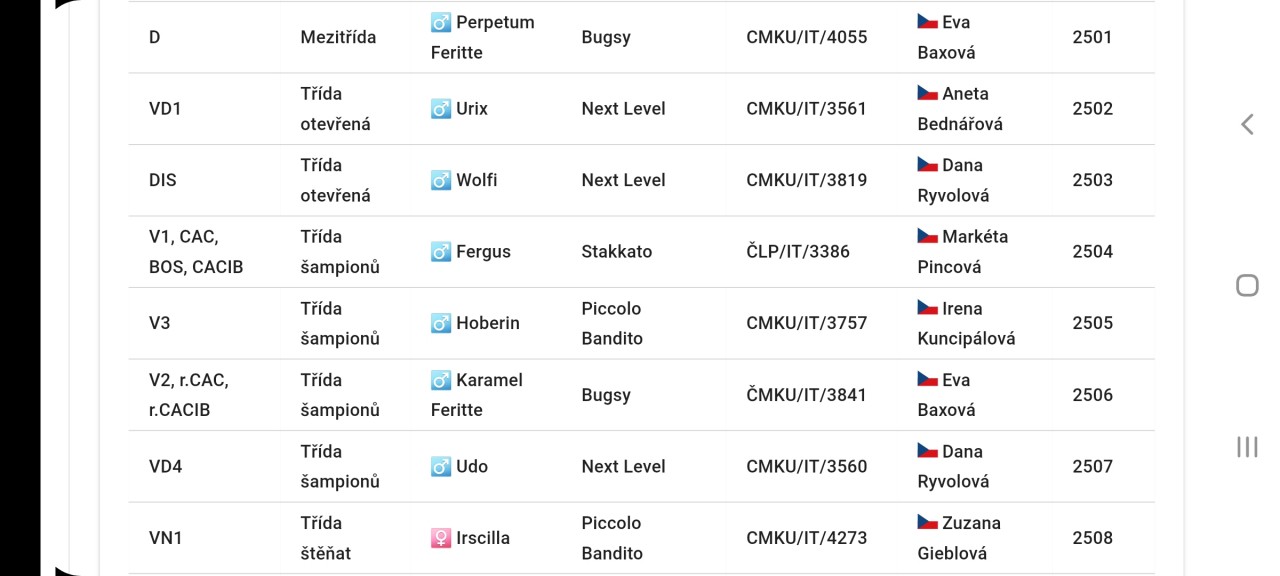The width and height of the screenshot is (1280, 576).
Task: Click registration number CMKU/IT/3757
Action: click(807, 323)
